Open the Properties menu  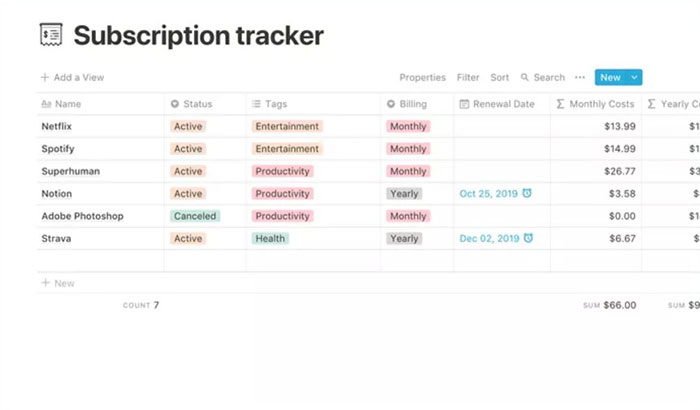422,77
